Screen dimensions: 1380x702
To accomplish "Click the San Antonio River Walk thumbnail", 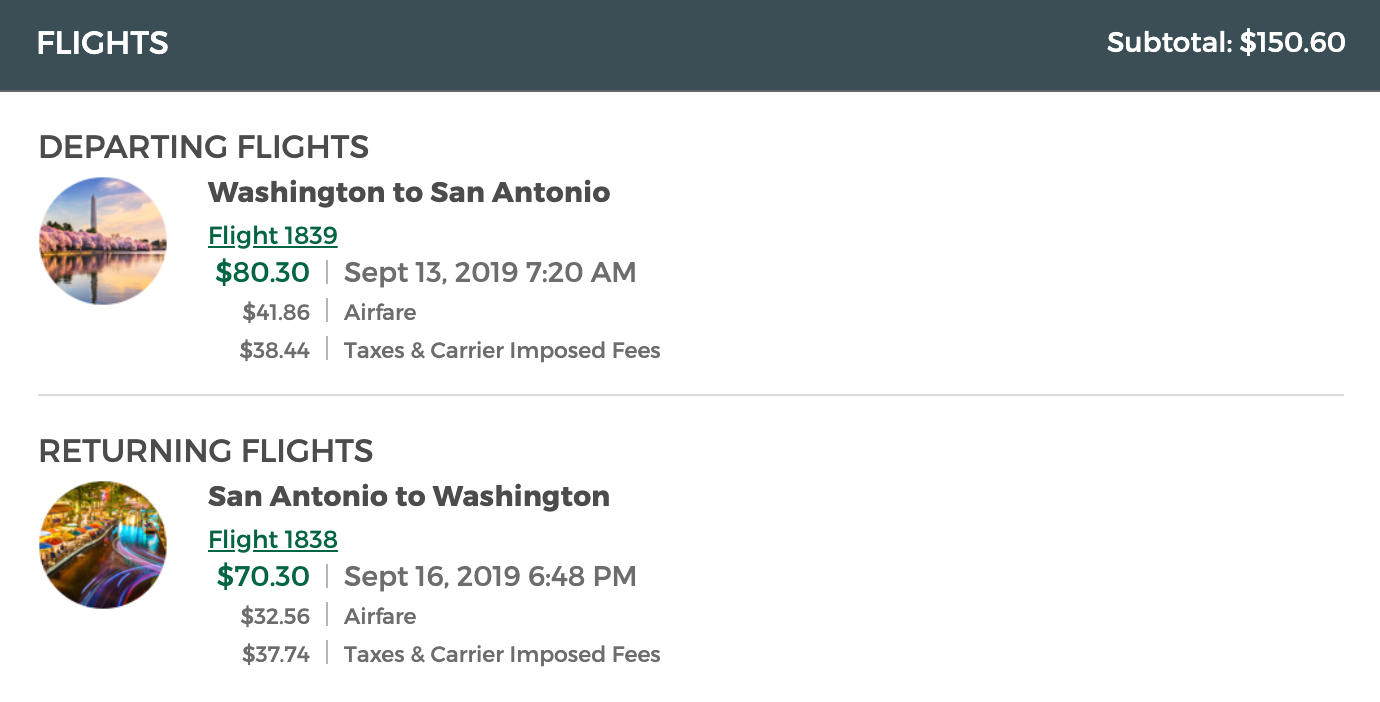I will click(x=103, y=545).
